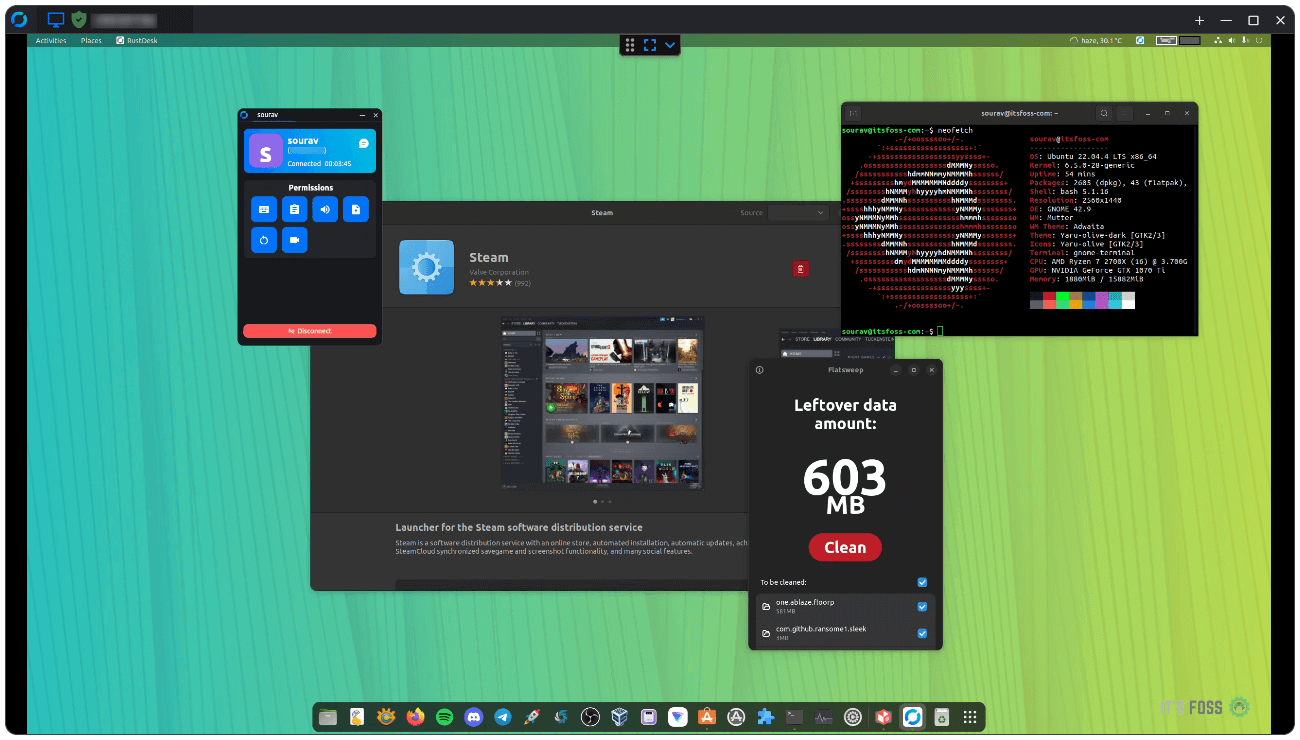Uncheck com.github.ransome1.sleek in Flatsweep

(x=922, y=633)
